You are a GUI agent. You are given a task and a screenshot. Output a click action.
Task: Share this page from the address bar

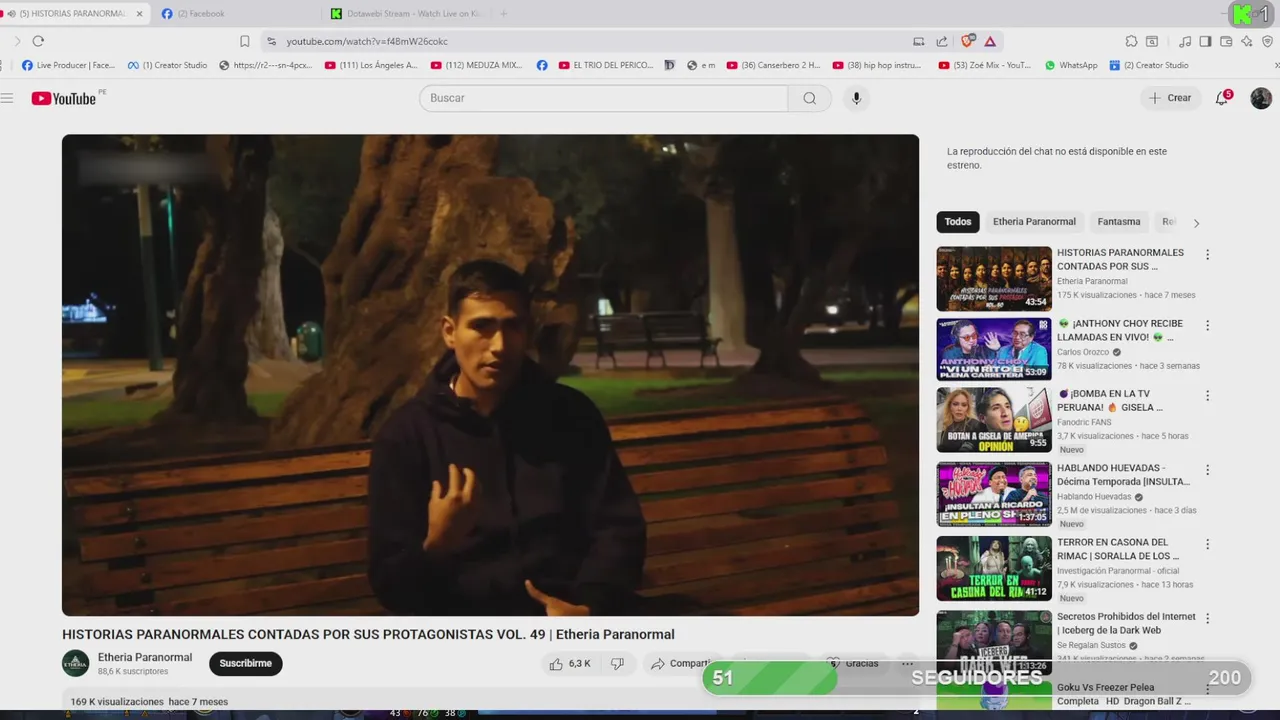(x=942, y=41)
